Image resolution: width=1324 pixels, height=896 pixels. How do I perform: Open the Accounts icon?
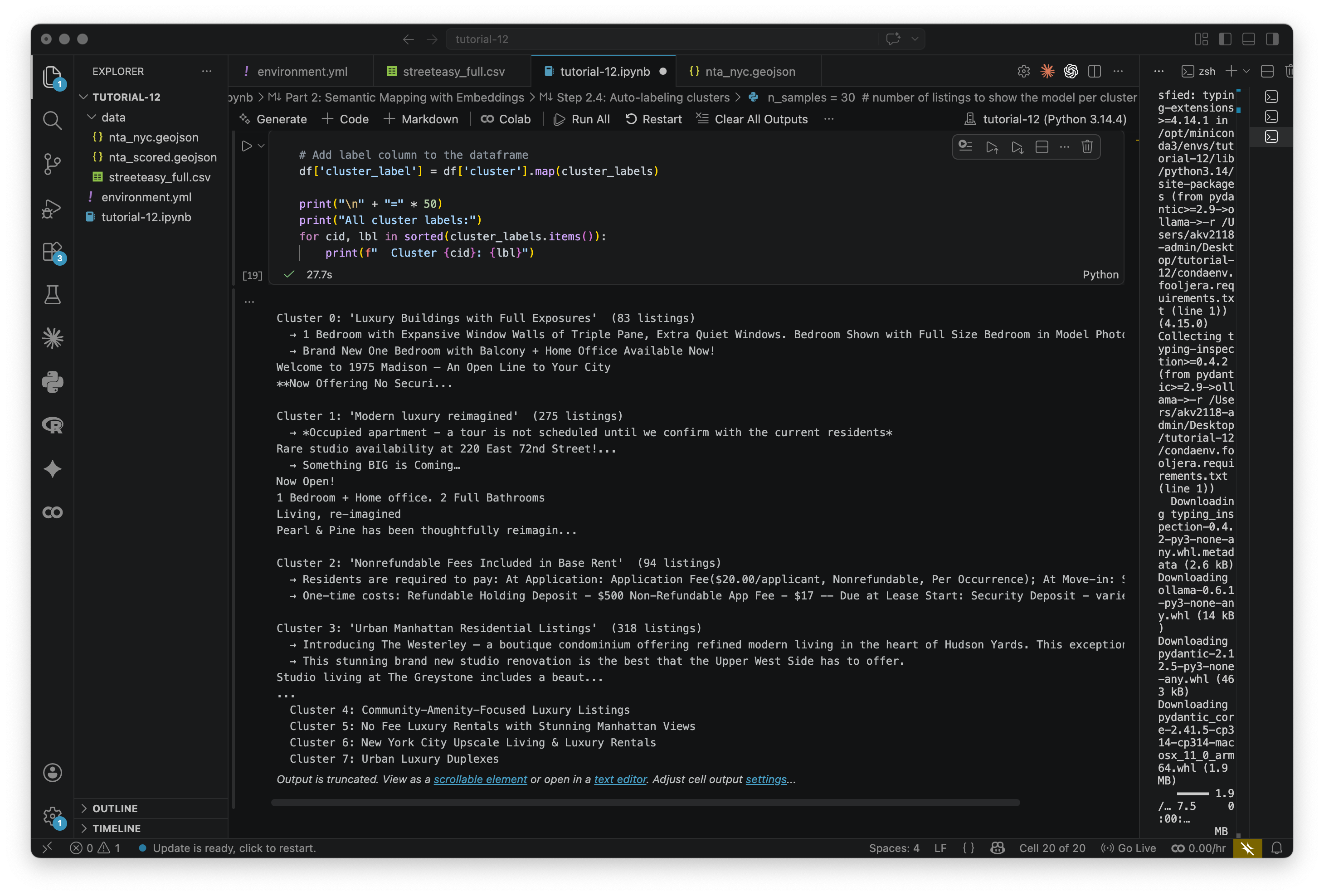point(53,772)
